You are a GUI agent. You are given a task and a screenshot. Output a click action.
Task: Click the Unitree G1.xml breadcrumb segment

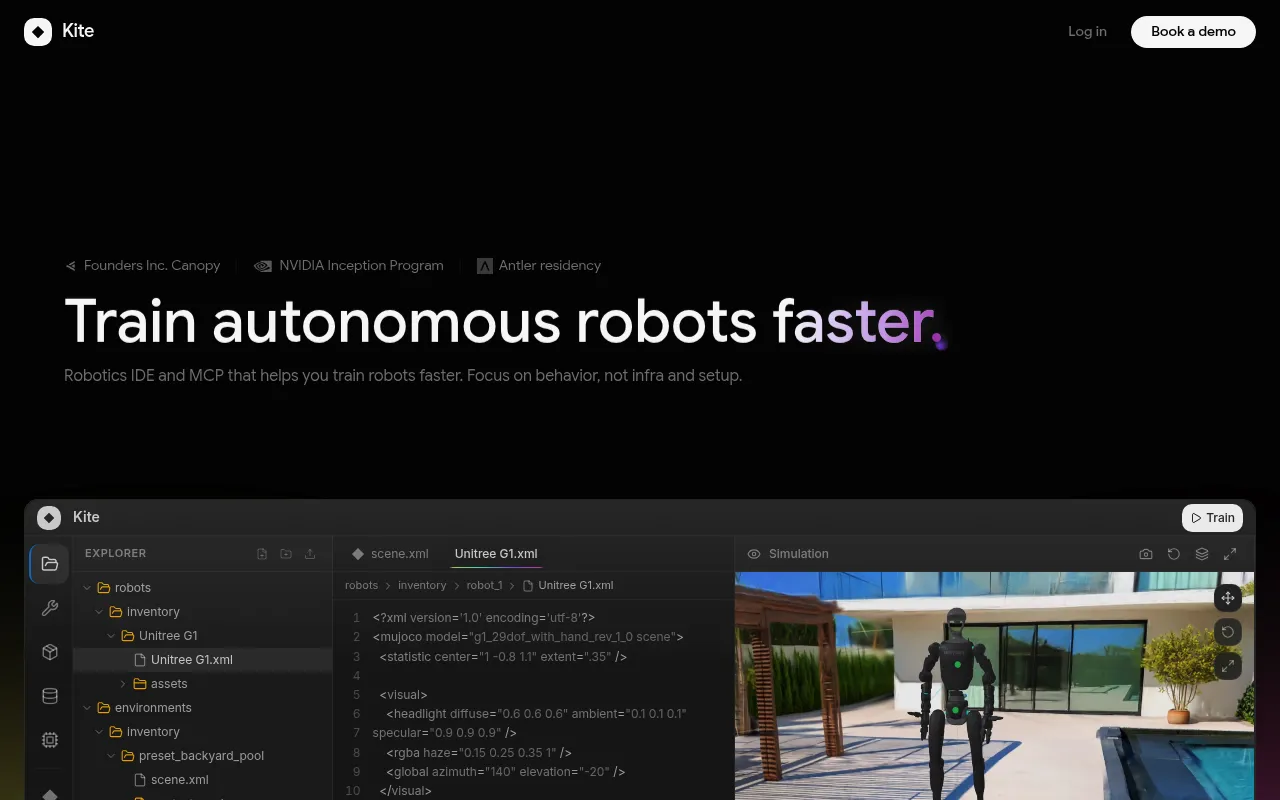[568, 585]
